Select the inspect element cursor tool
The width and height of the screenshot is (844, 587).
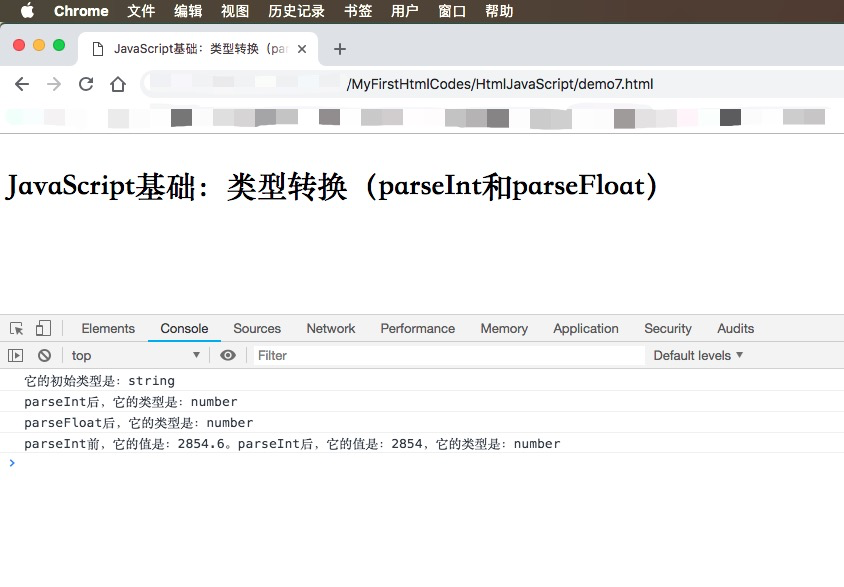17,328
